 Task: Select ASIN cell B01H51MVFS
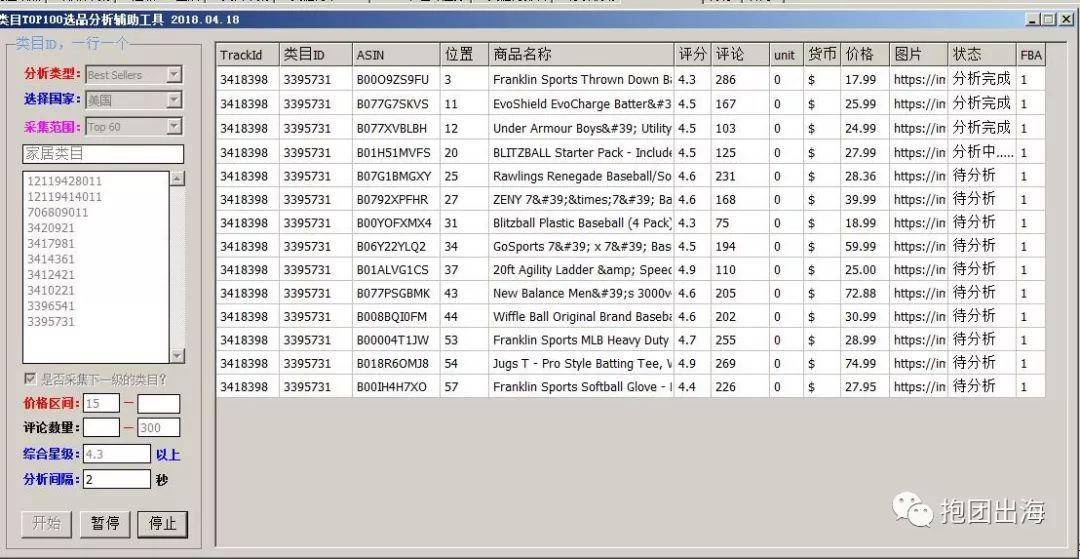[x=396, y=152]
